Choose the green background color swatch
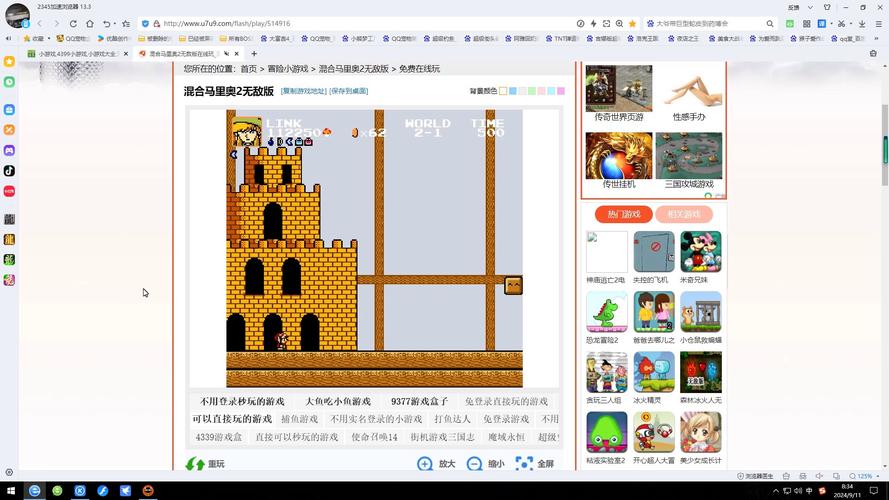 532,91
